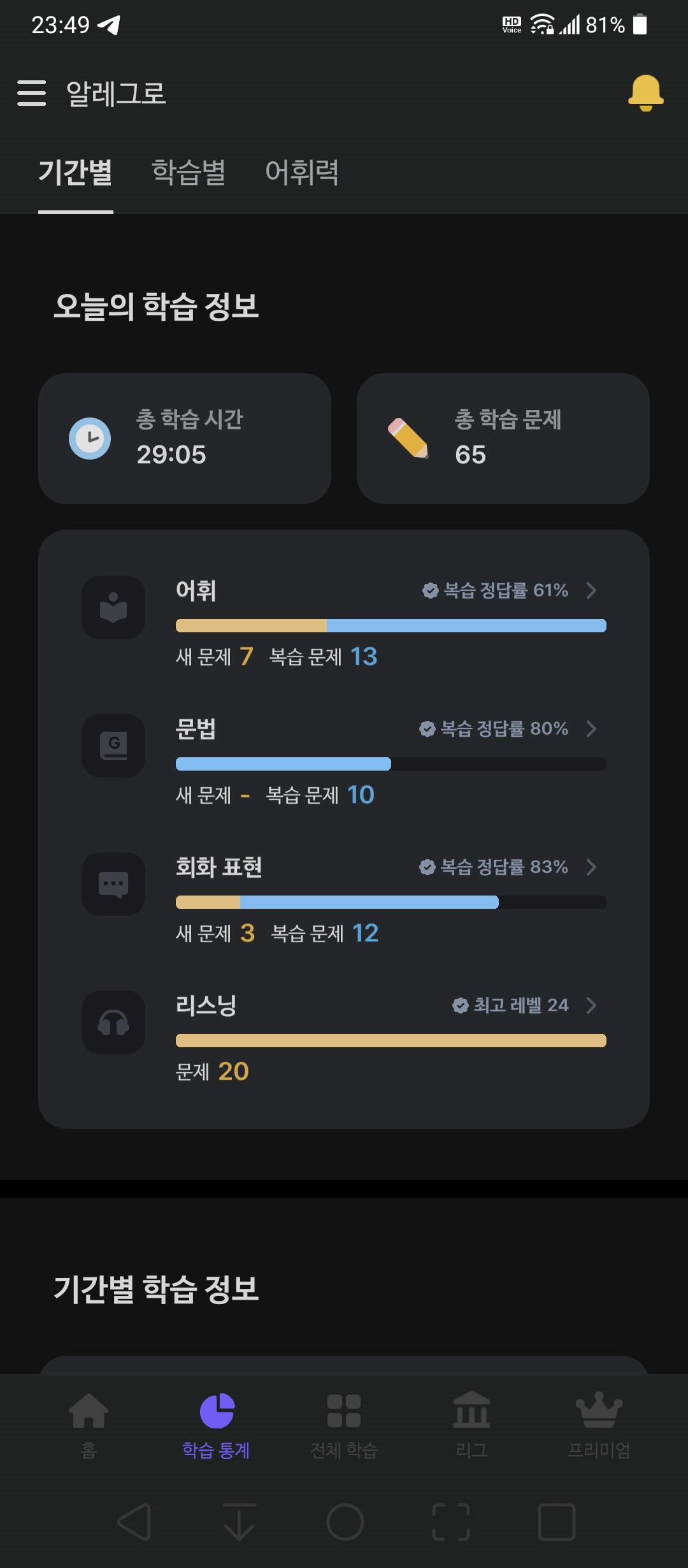
Task: Select the 기간별 tab
Action: coord(75,172)
